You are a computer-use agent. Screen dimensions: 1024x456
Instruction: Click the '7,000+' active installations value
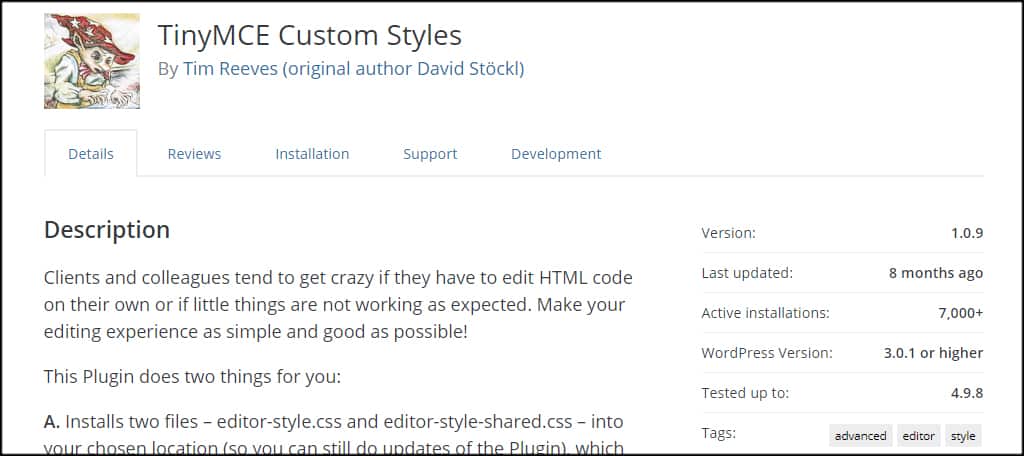coord(961,313)
